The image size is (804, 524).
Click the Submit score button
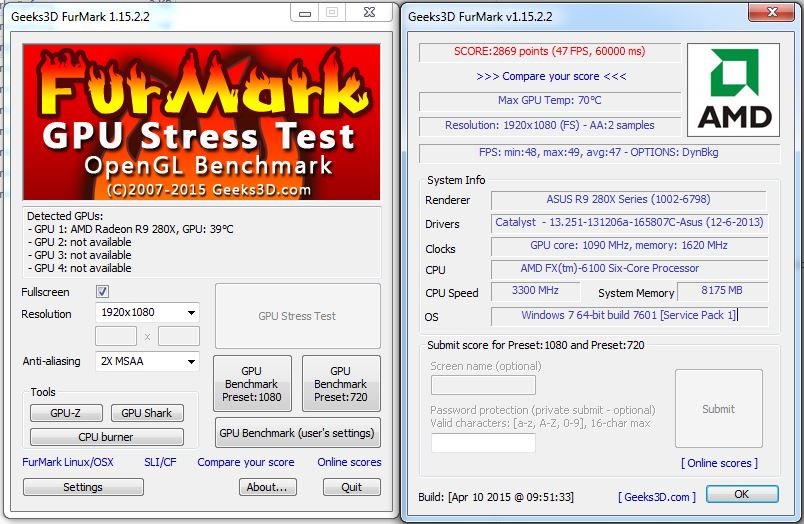click(719, 409)
